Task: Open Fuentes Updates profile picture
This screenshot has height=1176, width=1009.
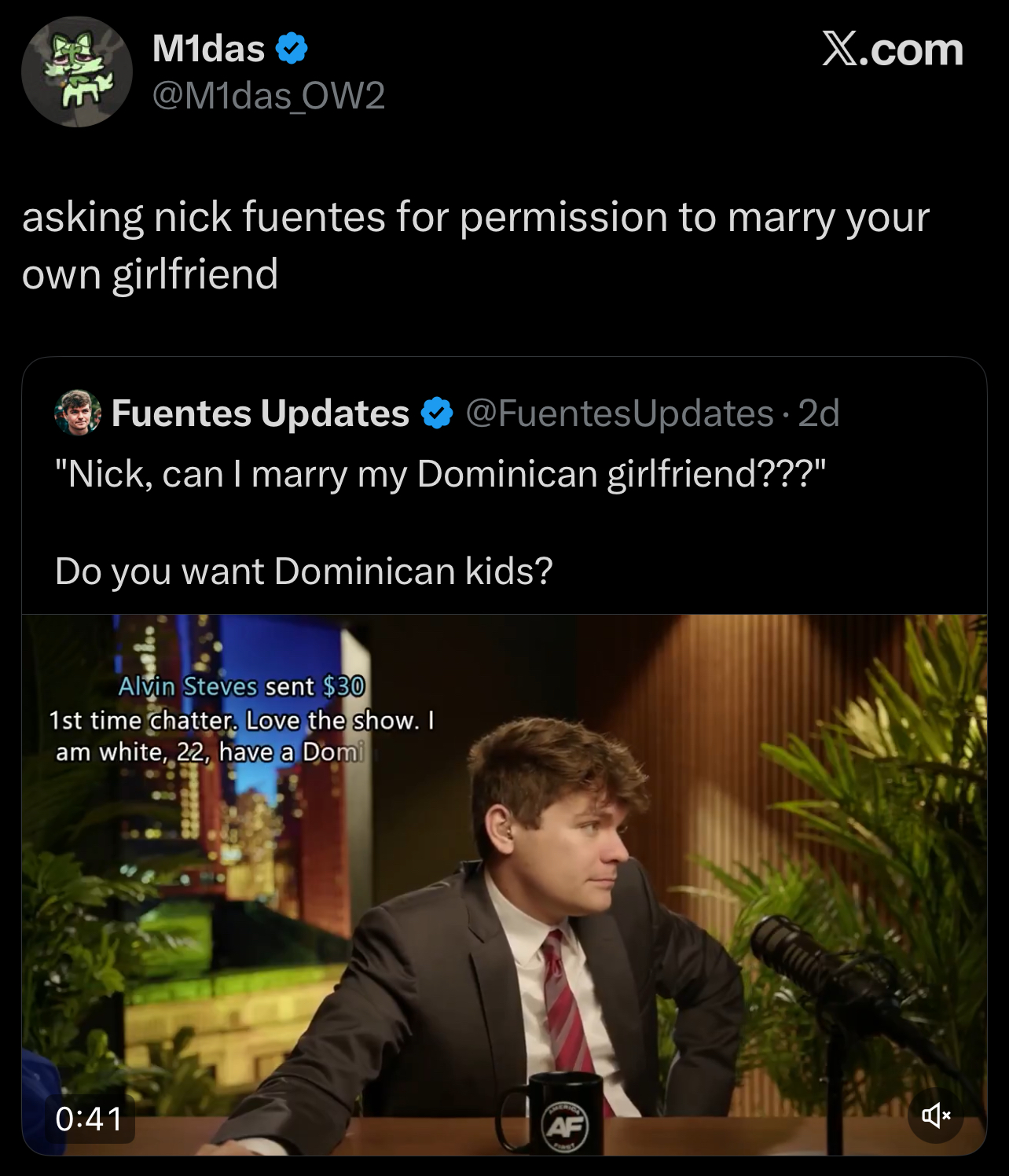Action: tap(78, 413)
